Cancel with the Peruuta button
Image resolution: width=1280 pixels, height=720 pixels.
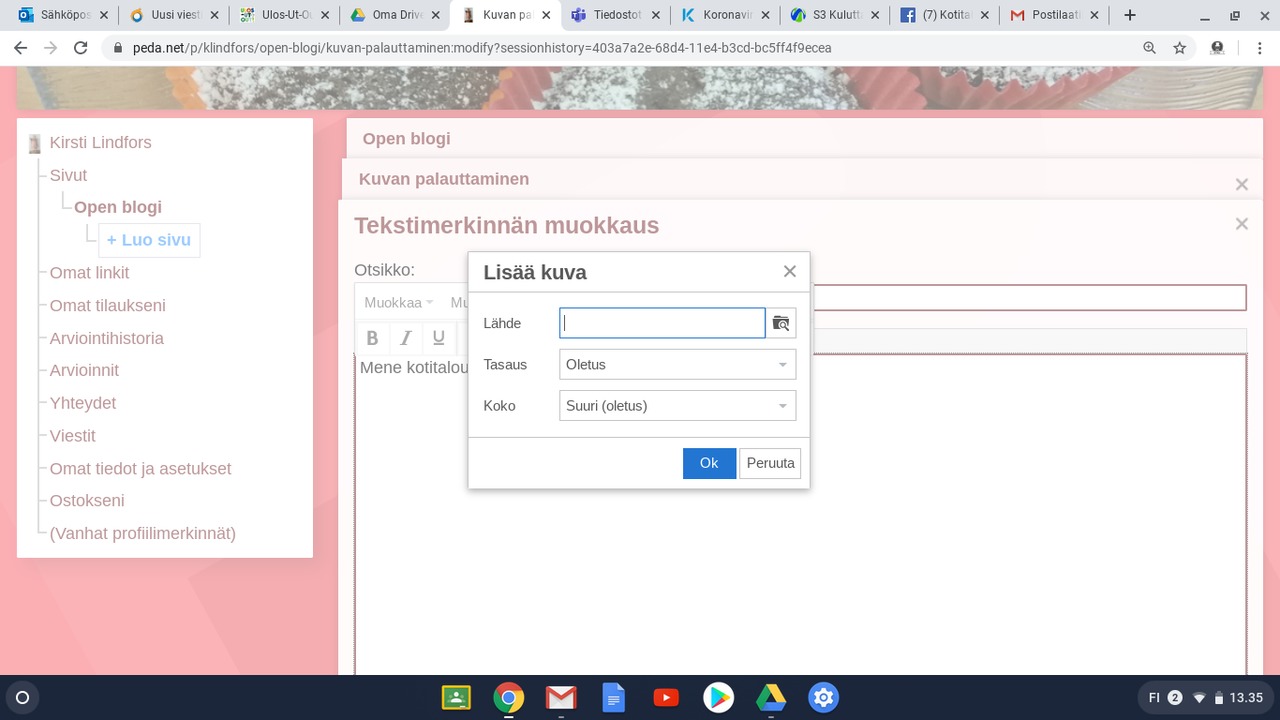pyautogui.click(x=770, y=463)
